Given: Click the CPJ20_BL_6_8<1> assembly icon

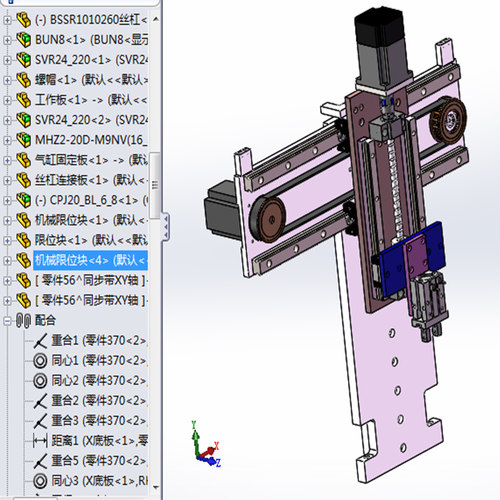Looking at the screenshot, I should pos(23,200).
